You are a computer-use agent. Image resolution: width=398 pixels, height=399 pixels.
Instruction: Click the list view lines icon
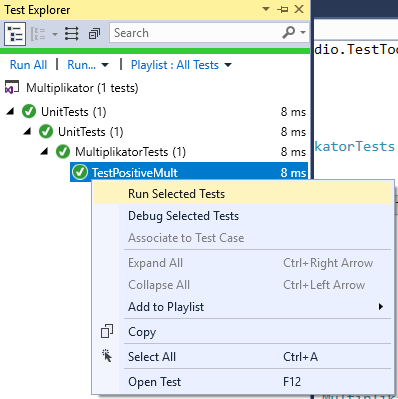coord(71,34)
